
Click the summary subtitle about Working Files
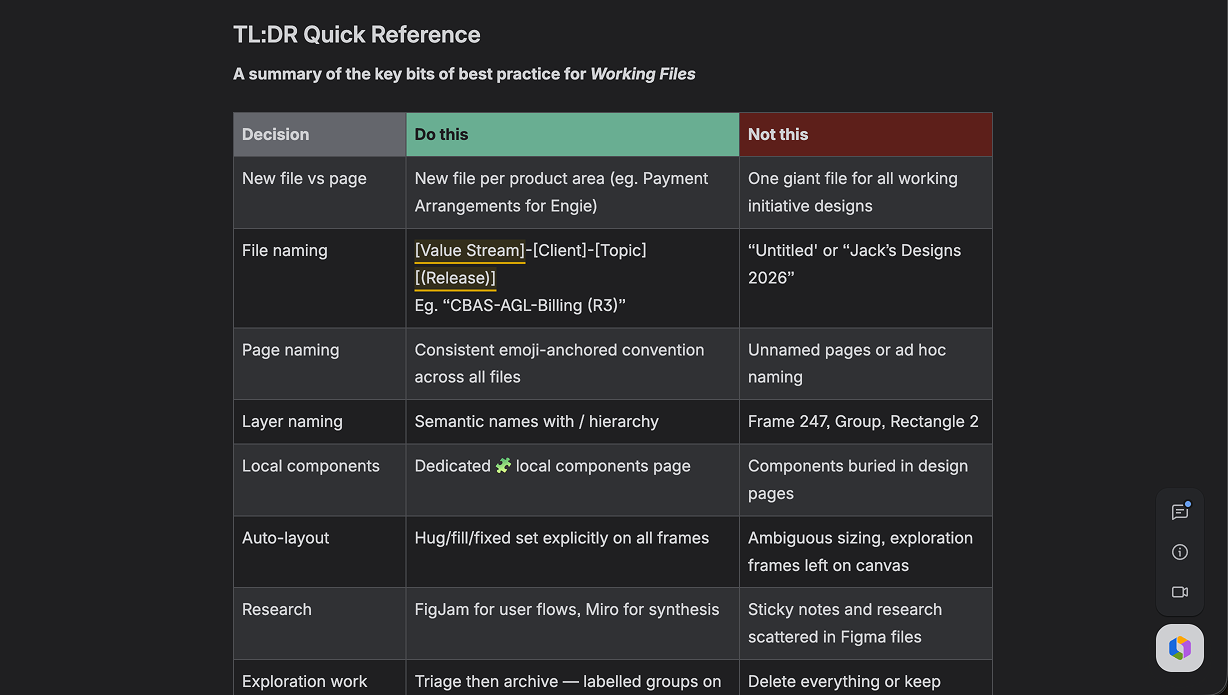tap(464, 74)
